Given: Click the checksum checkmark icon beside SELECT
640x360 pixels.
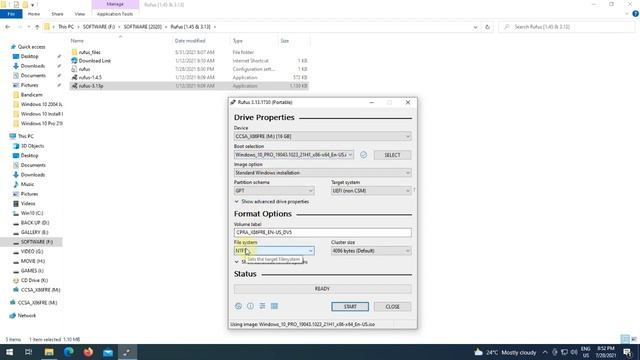Looking at the screenshot, I should 363,155.
